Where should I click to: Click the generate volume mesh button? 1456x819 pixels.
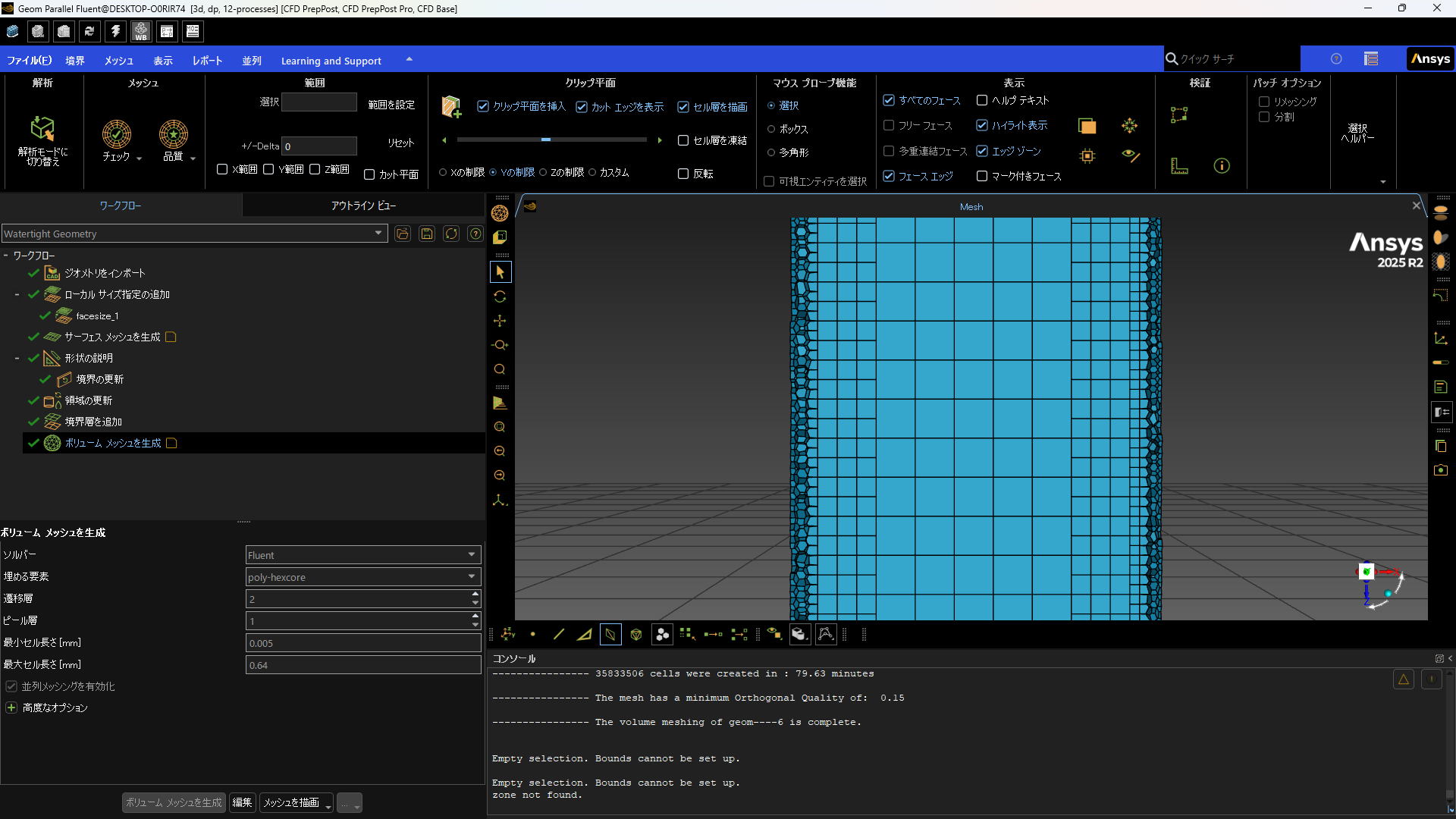pyautogui.click(x=174, y=802)
